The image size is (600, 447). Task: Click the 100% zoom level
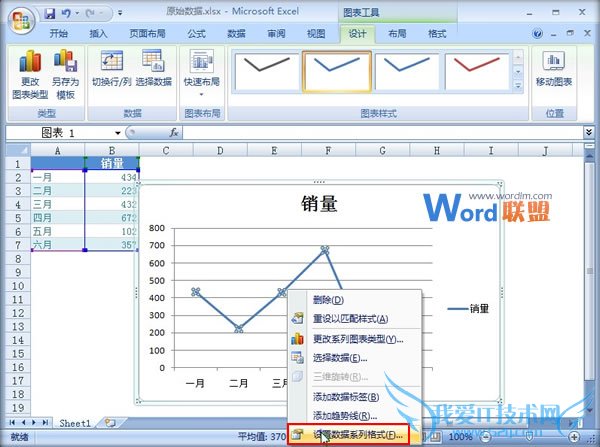[x=460, y=437]
